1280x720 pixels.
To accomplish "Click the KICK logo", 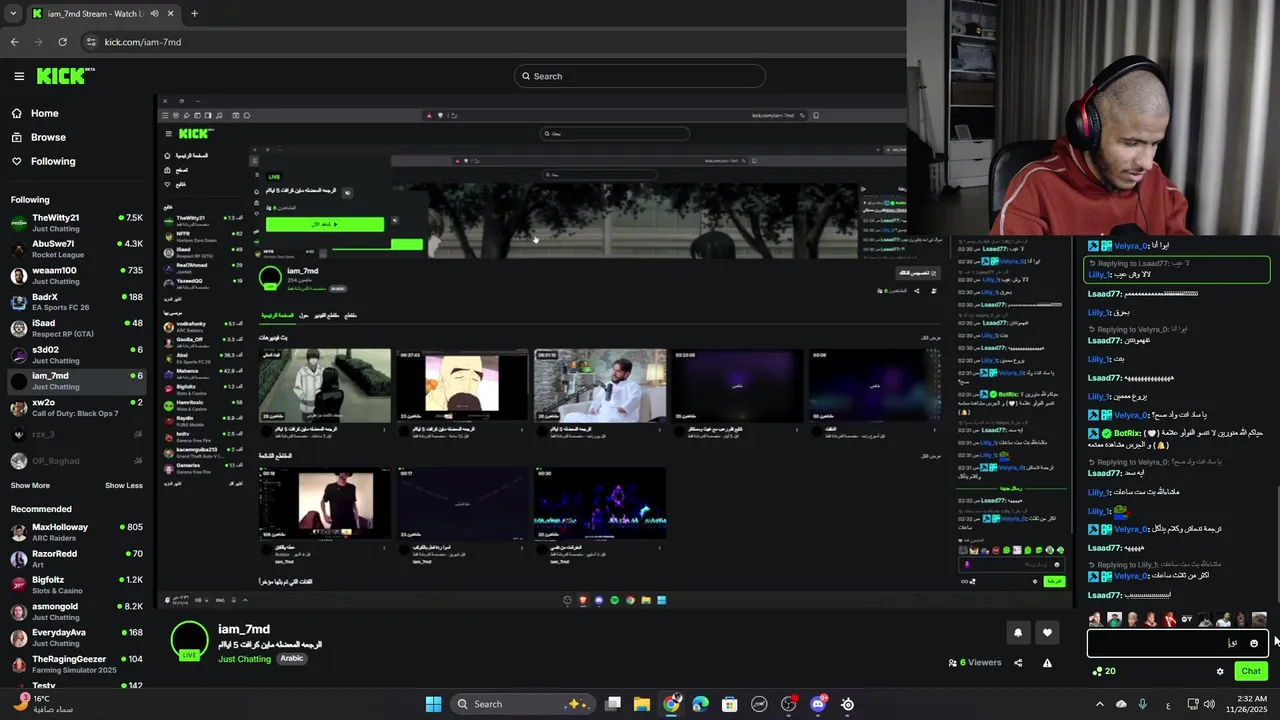I will [65, 76].
